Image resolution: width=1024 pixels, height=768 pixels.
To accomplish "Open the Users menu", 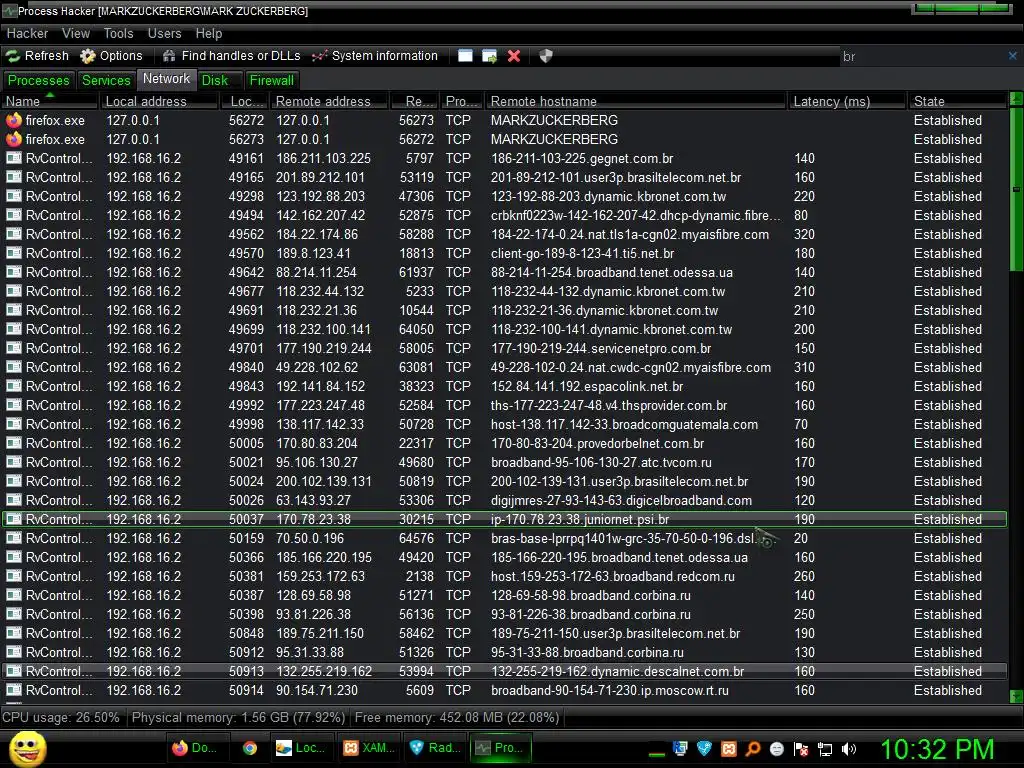I will (x=165, y=33).
